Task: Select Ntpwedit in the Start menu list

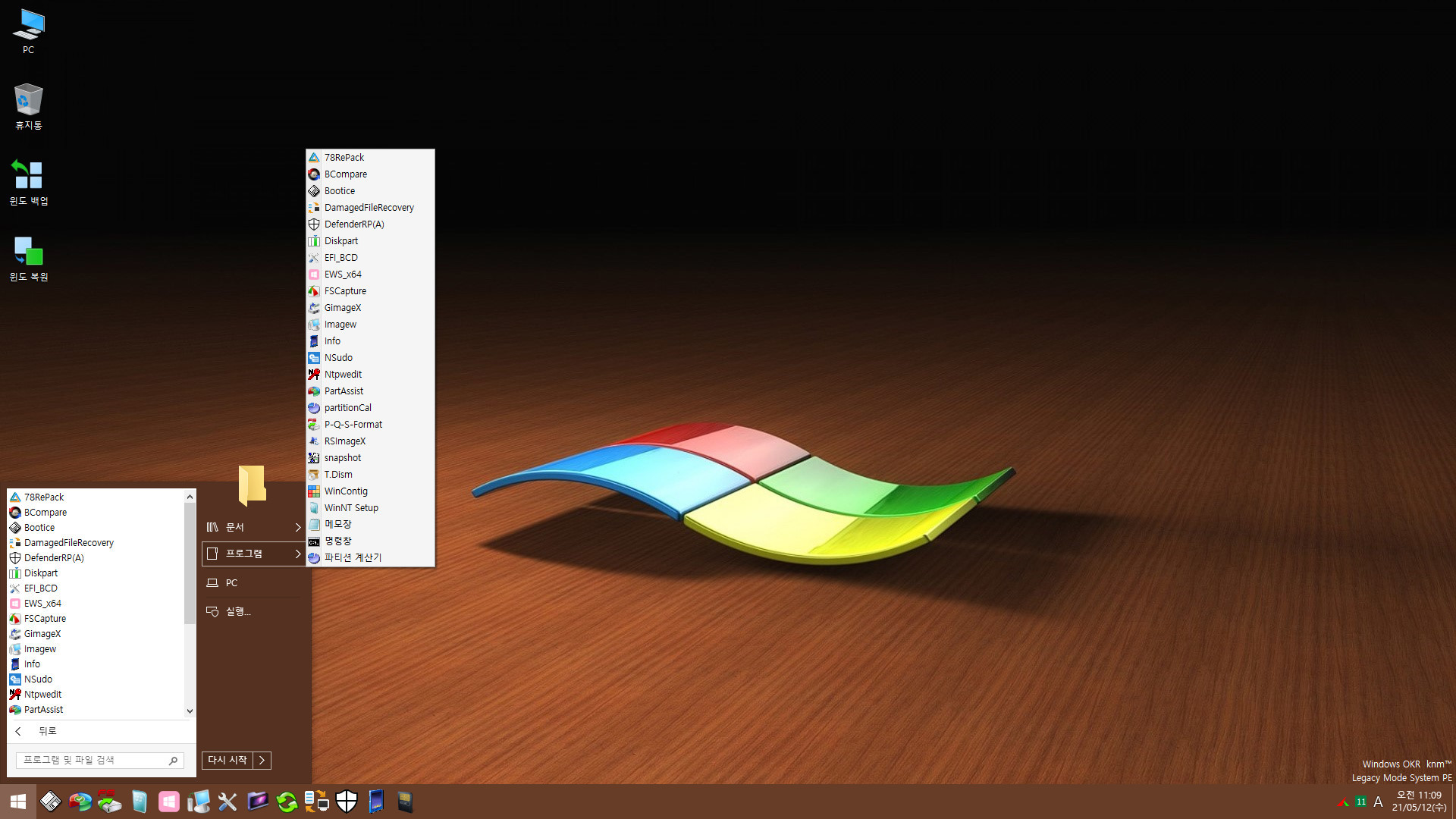Action: point(96,695)
